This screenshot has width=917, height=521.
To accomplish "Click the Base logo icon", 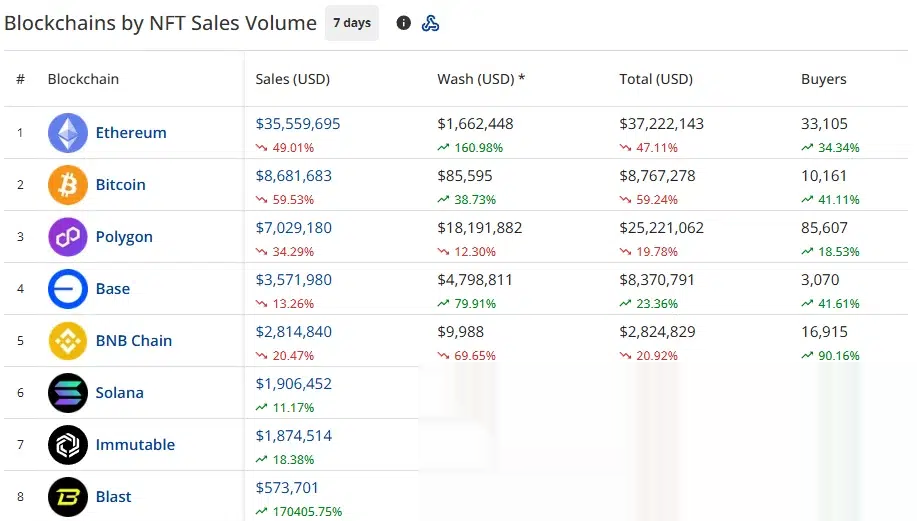I will tap(68, 289).
